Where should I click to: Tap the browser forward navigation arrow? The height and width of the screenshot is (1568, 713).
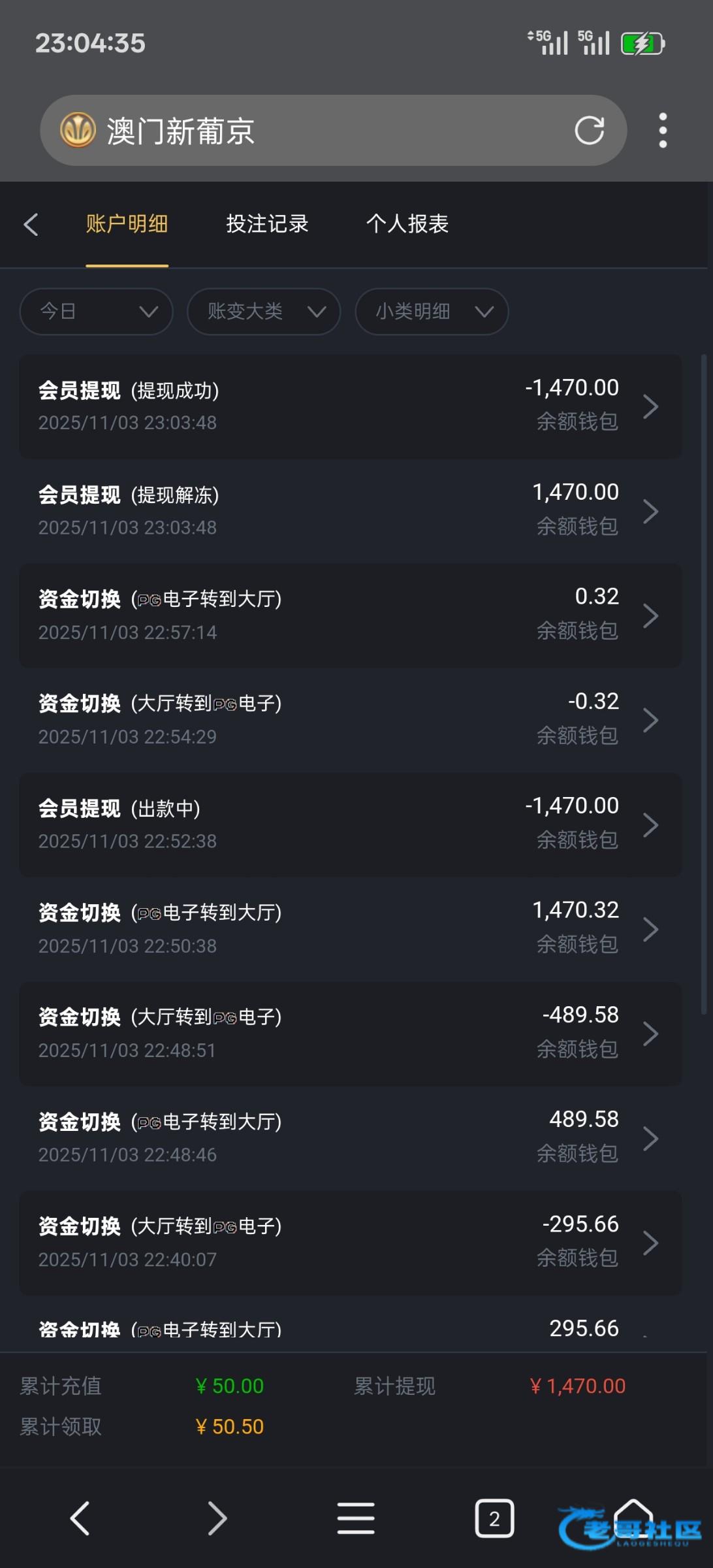[x=217, y=1518]
